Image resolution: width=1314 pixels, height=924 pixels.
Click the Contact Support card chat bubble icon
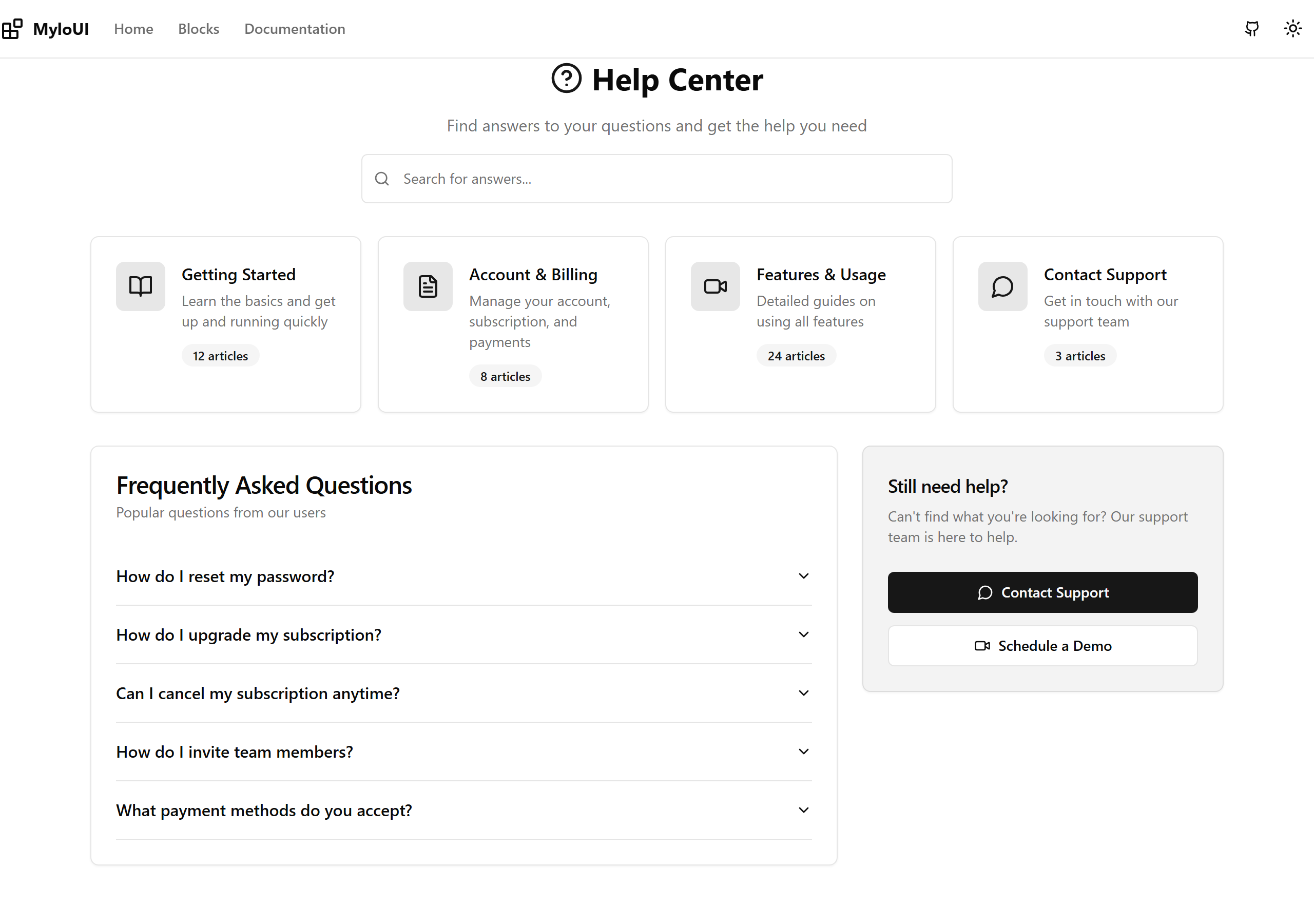click(x=1002, y=286)
